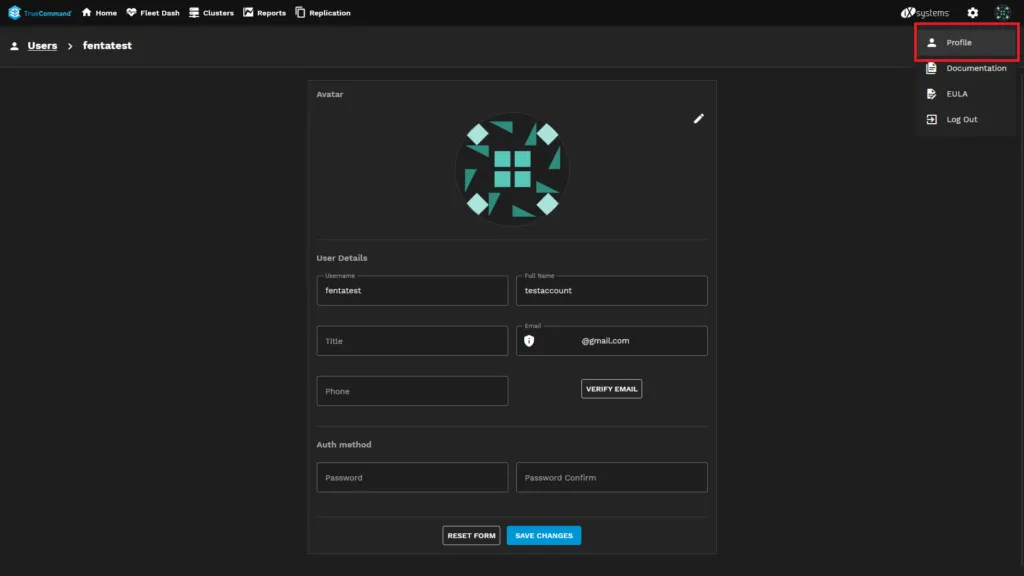Click the pencil icon to edit avatar
The image size is (1024, 576).
point(699,118)
